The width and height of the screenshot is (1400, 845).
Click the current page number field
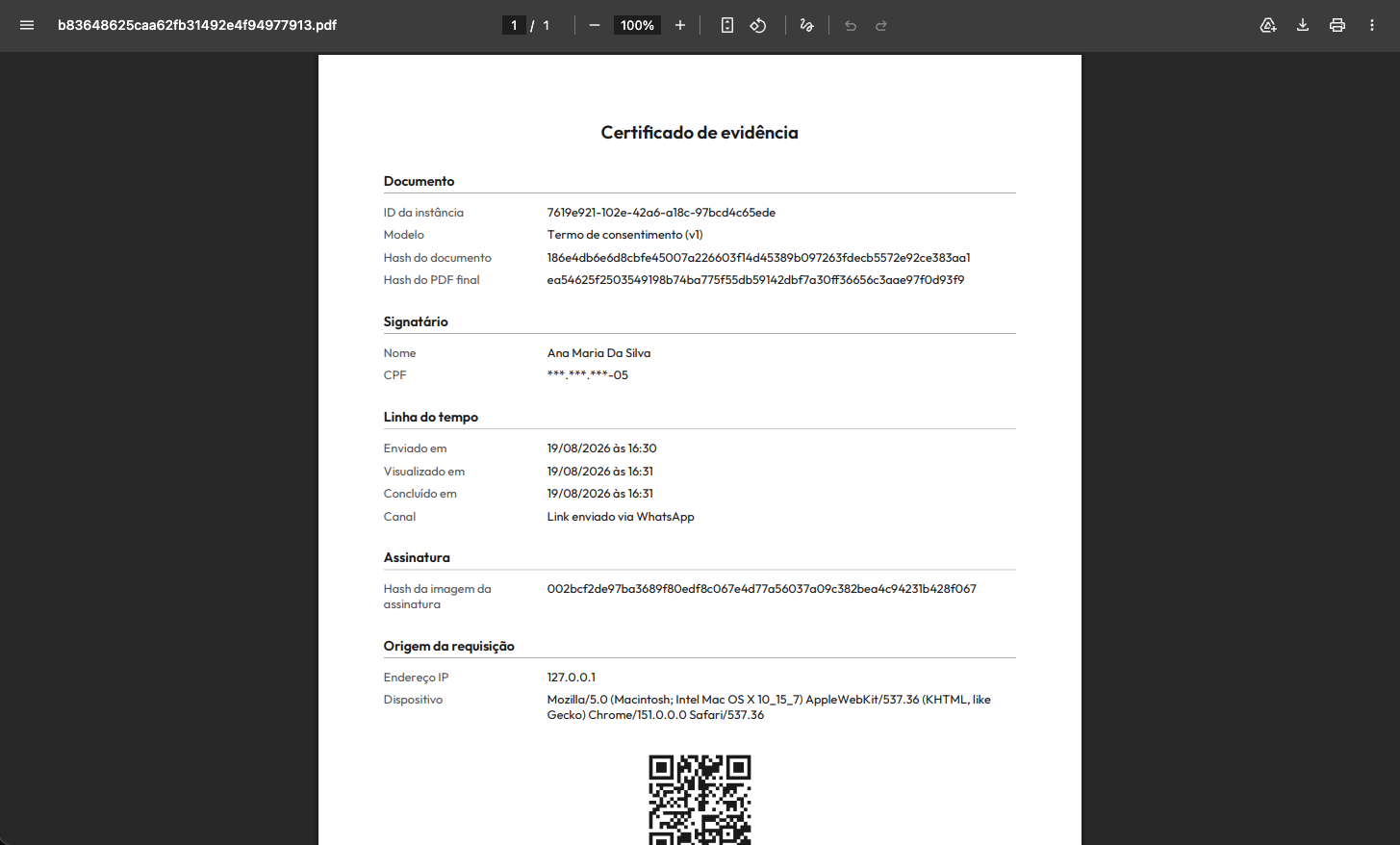514,25
